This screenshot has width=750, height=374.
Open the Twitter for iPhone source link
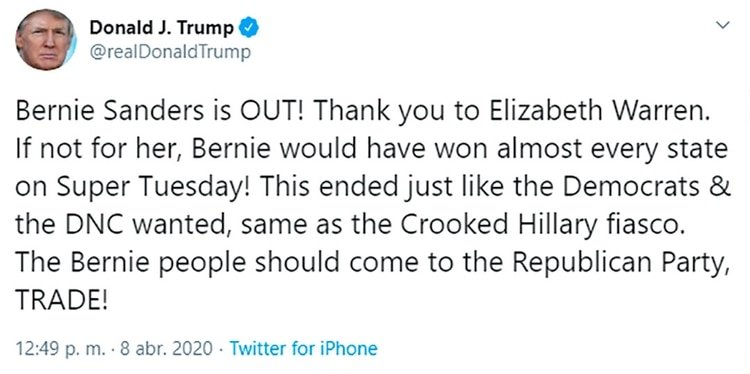(303, 348)
